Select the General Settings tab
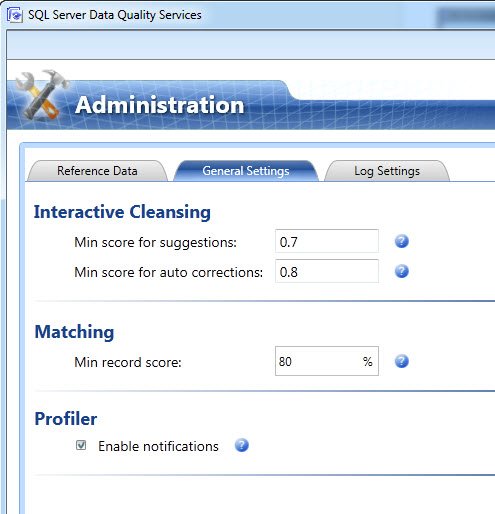Image resolution: width=495 pixels, height=514 pixels. [246, 171]
